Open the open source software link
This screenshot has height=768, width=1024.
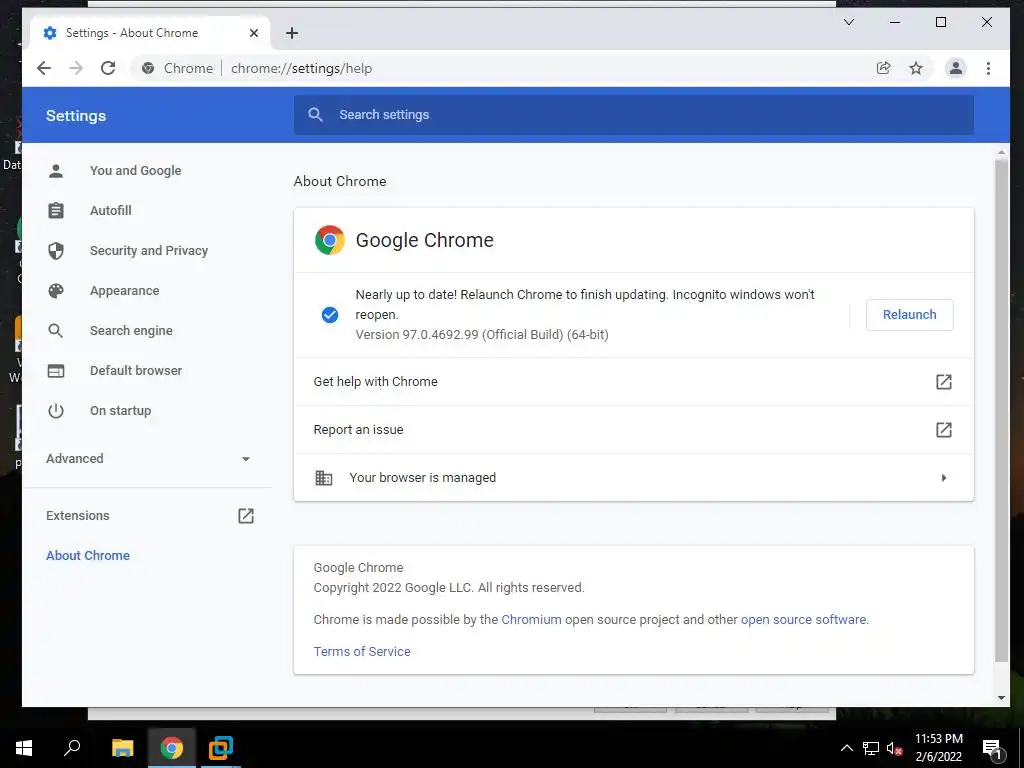[803, 620]
